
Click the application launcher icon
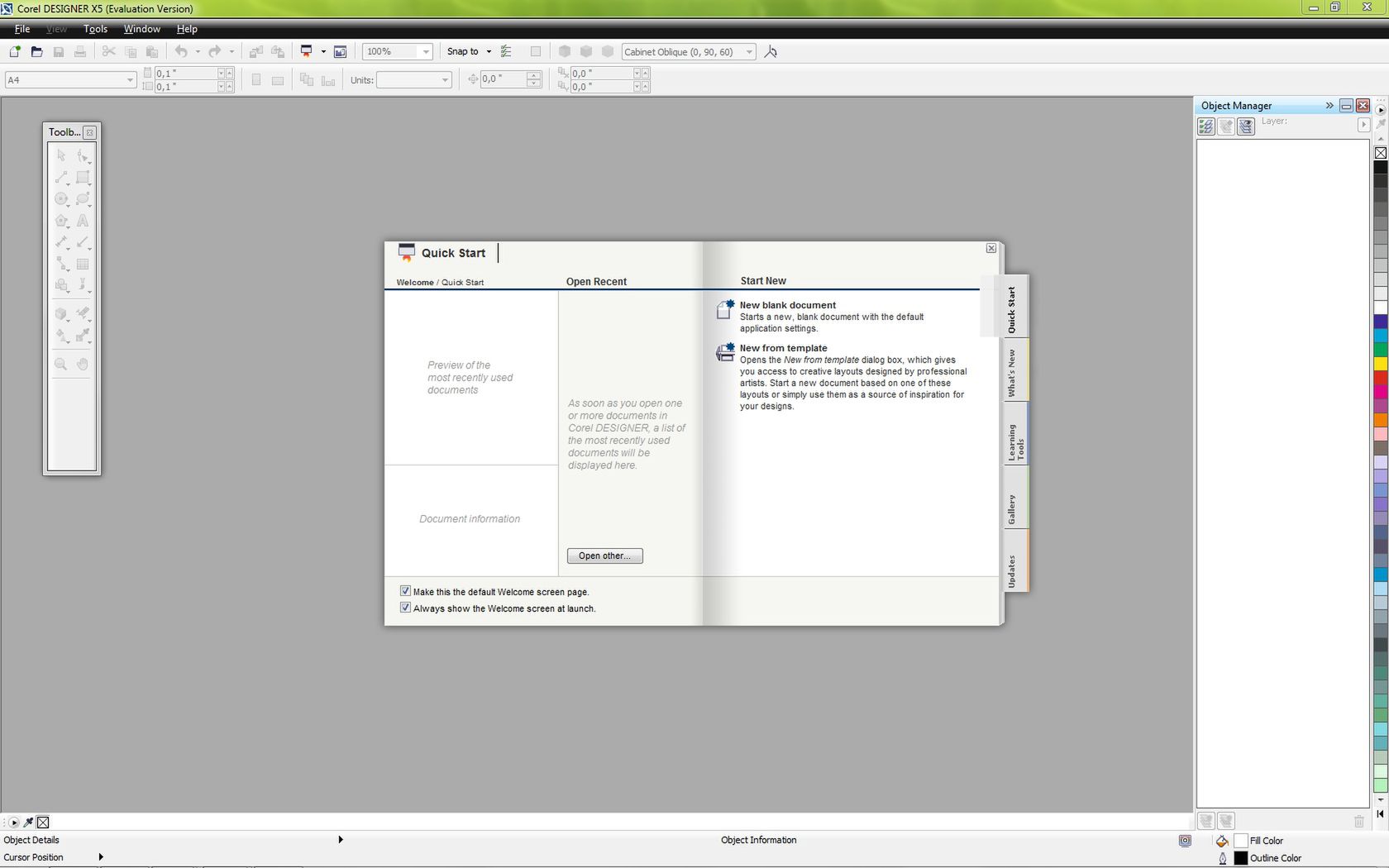pos(307,51)
